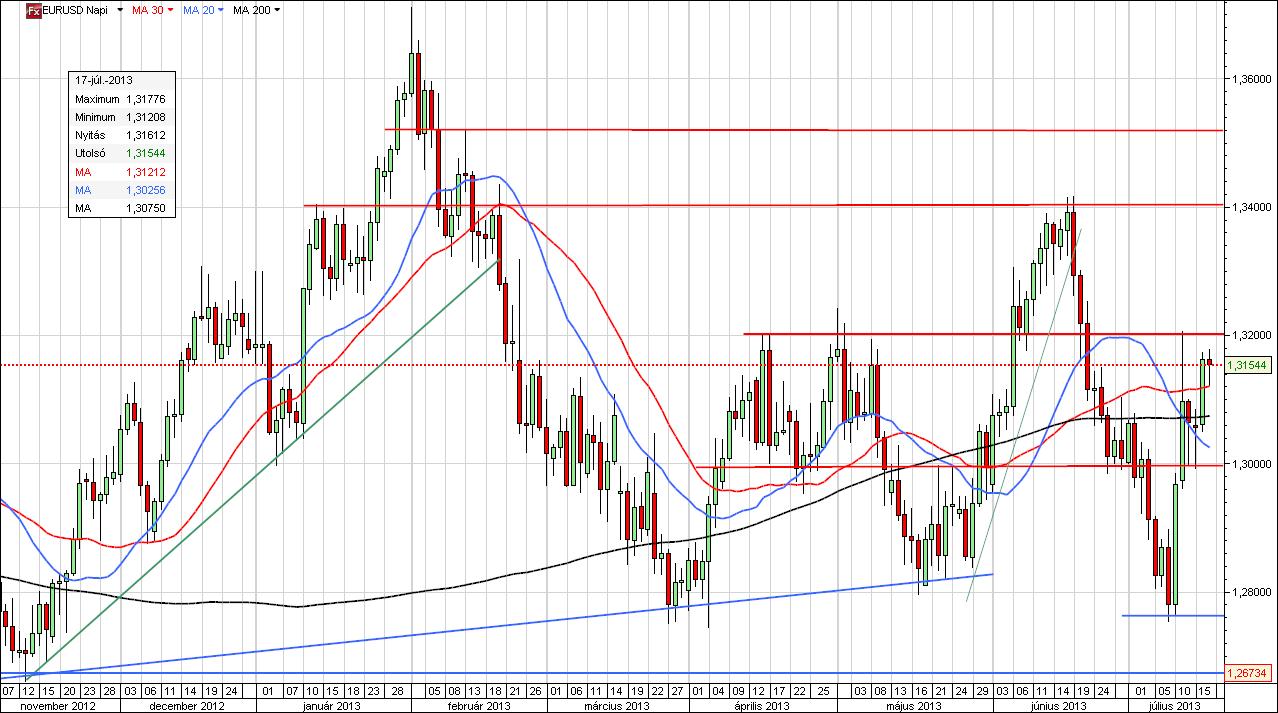
Task: Open the MA 20 indicator dropdown
Action: tap(220, 10)
